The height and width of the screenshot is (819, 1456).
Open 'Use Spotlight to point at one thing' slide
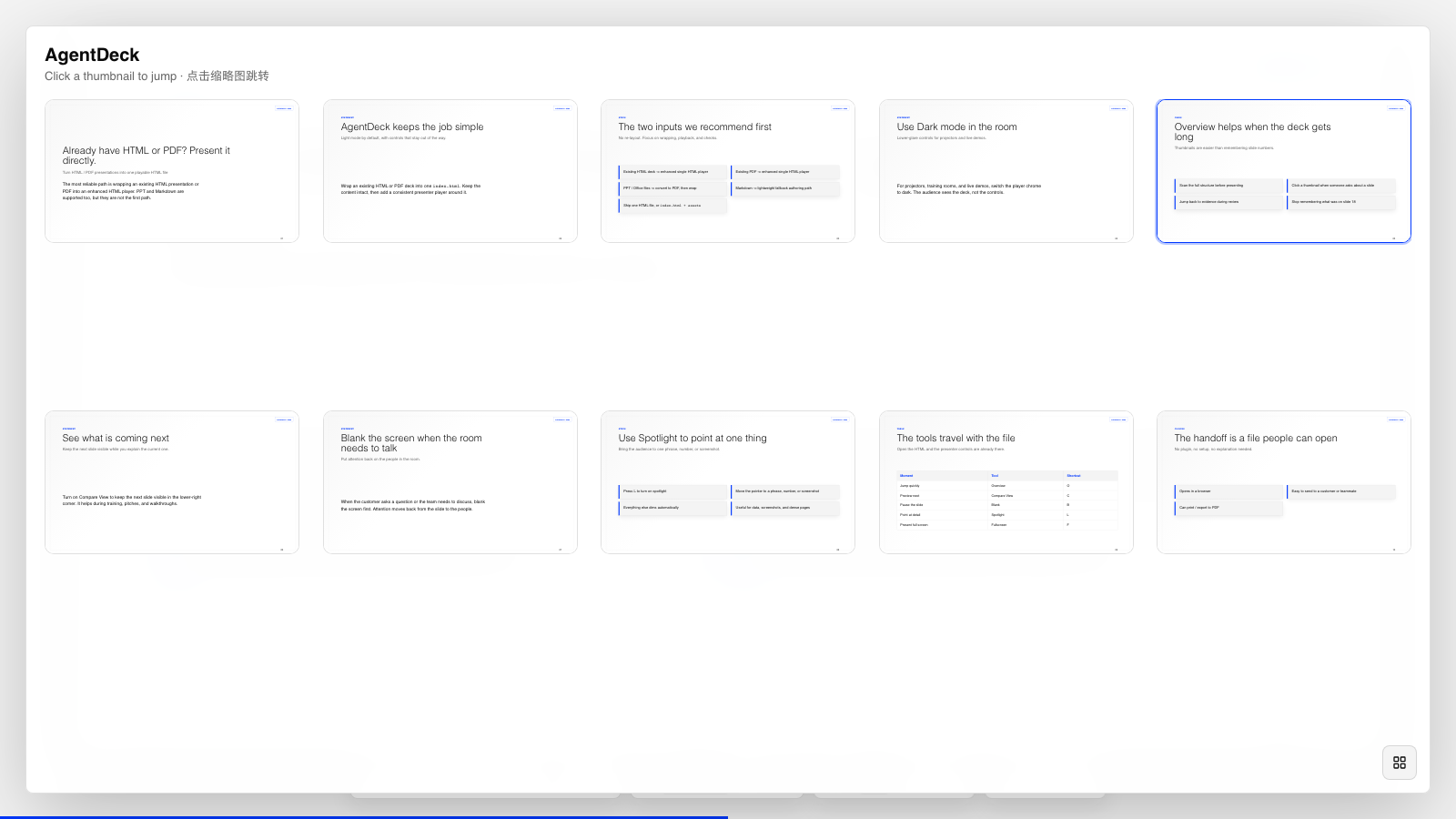click(x=728, y=482)
